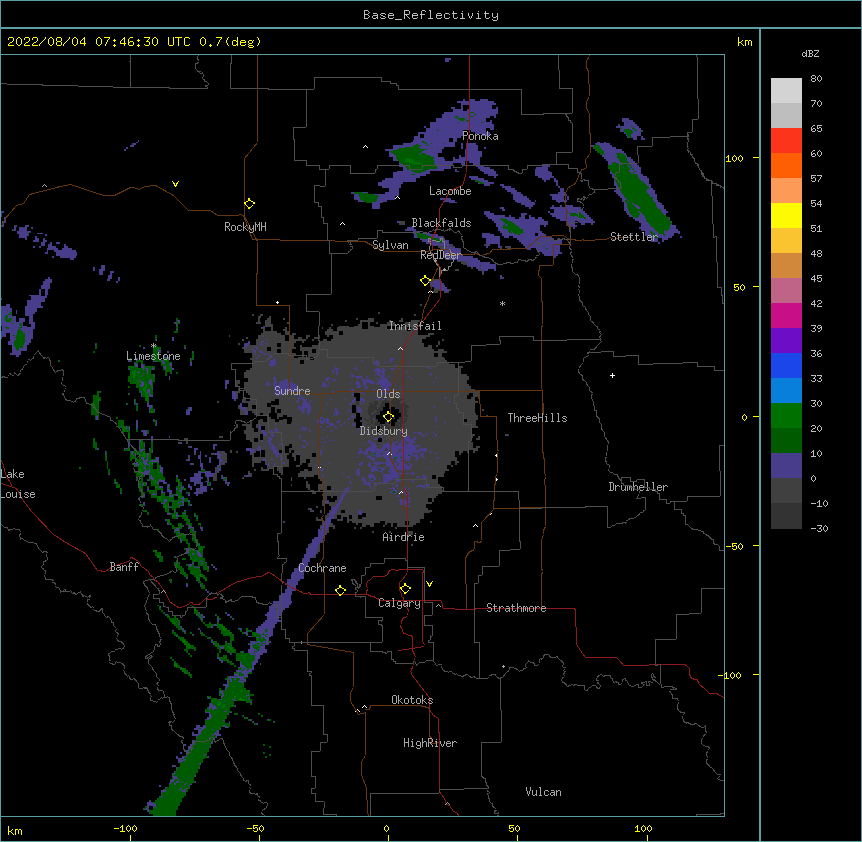
Task: Select the Okotoks label
Action: click(412, 700)
